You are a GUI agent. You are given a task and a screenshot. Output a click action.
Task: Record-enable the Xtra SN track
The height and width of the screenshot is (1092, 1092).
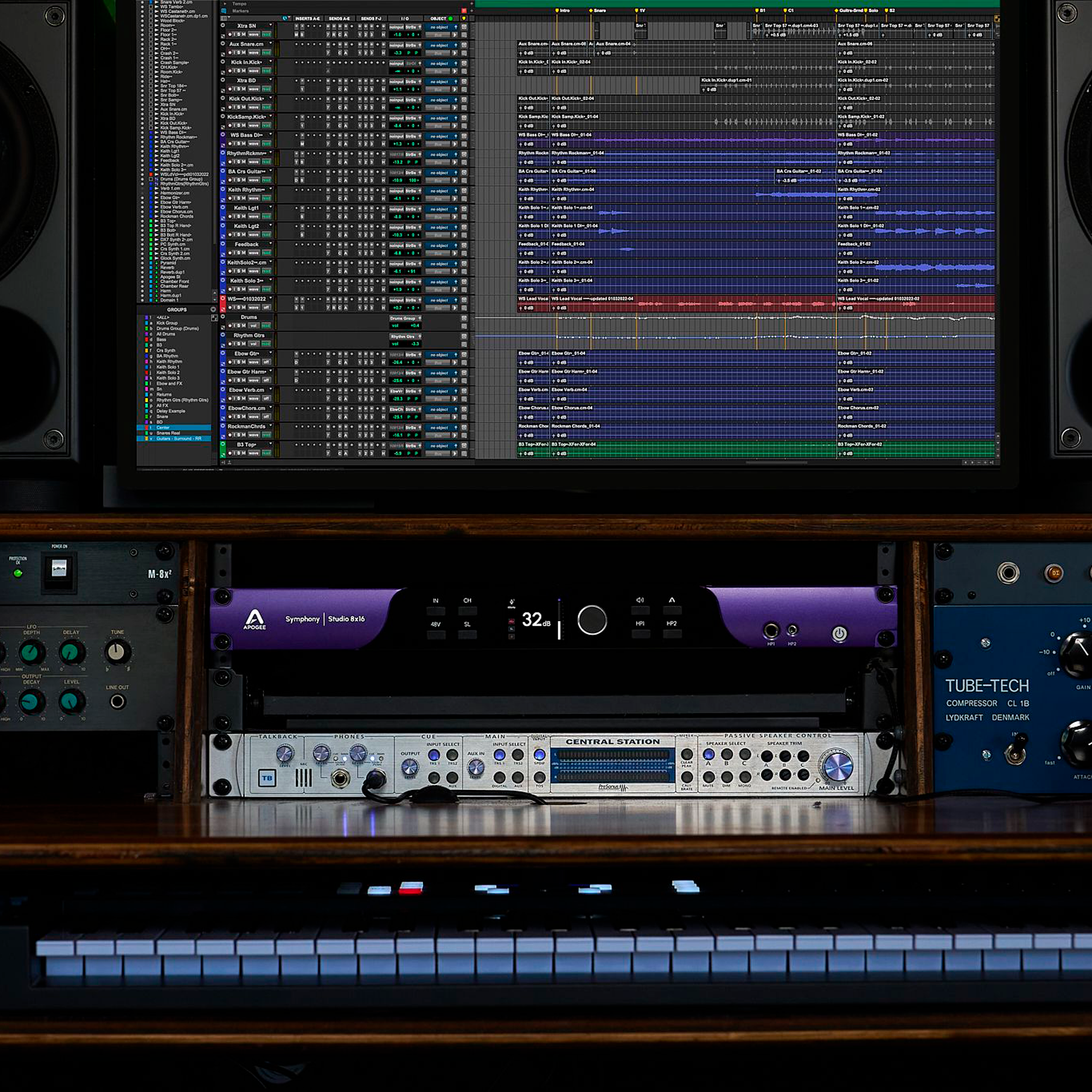pos(230,34)
